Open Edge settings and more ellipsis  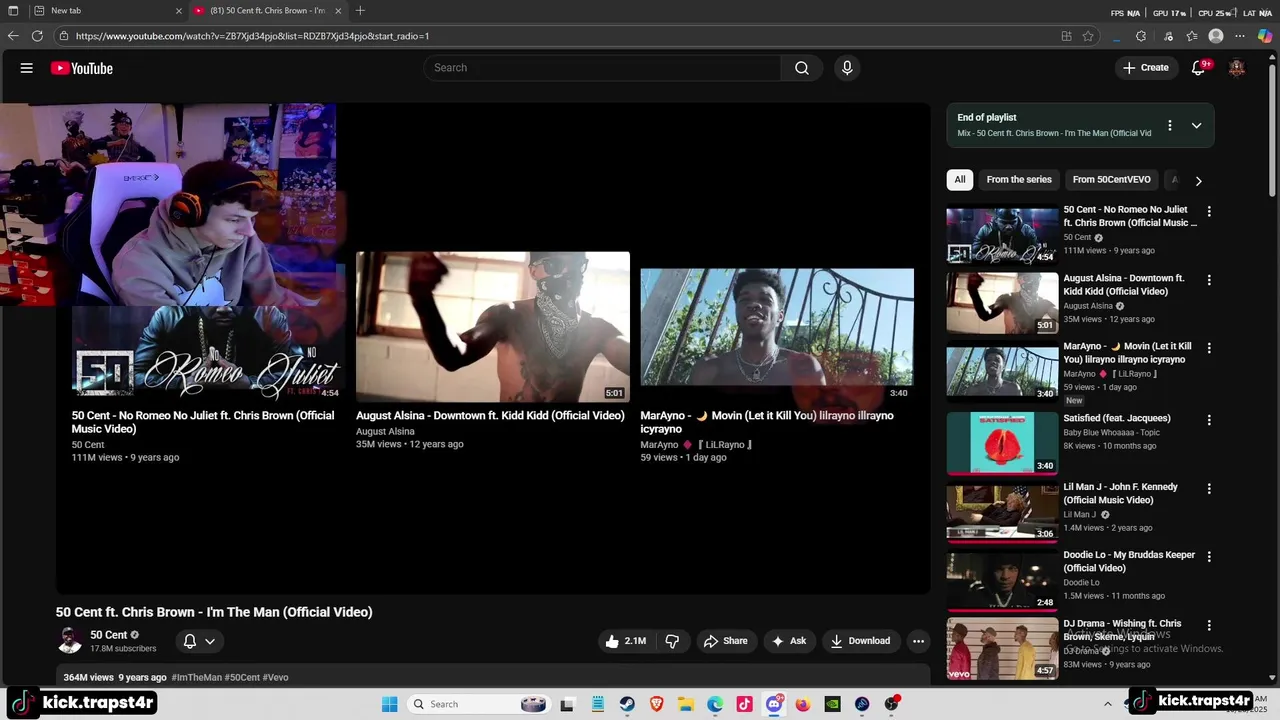point(1240,36)
